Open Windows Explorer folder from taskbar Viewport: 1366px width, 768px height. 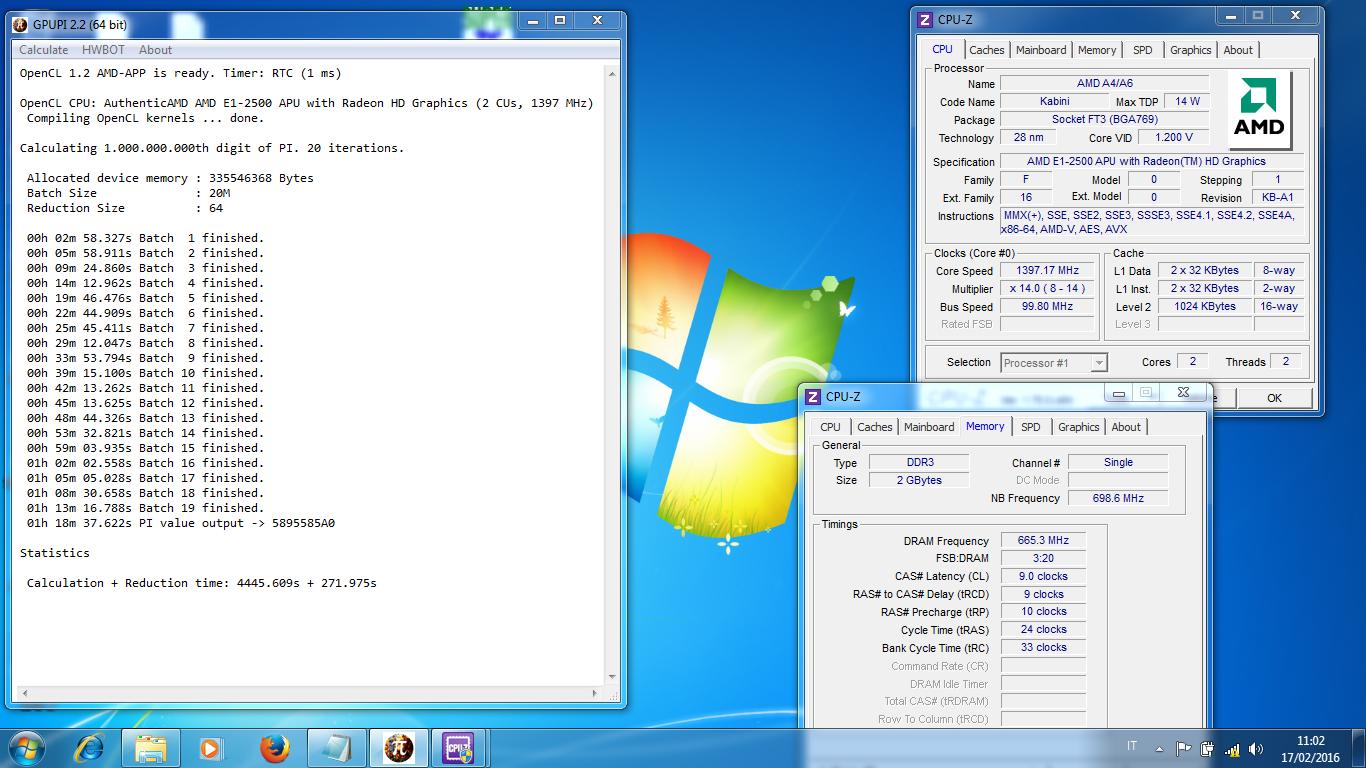click(151, 747)
